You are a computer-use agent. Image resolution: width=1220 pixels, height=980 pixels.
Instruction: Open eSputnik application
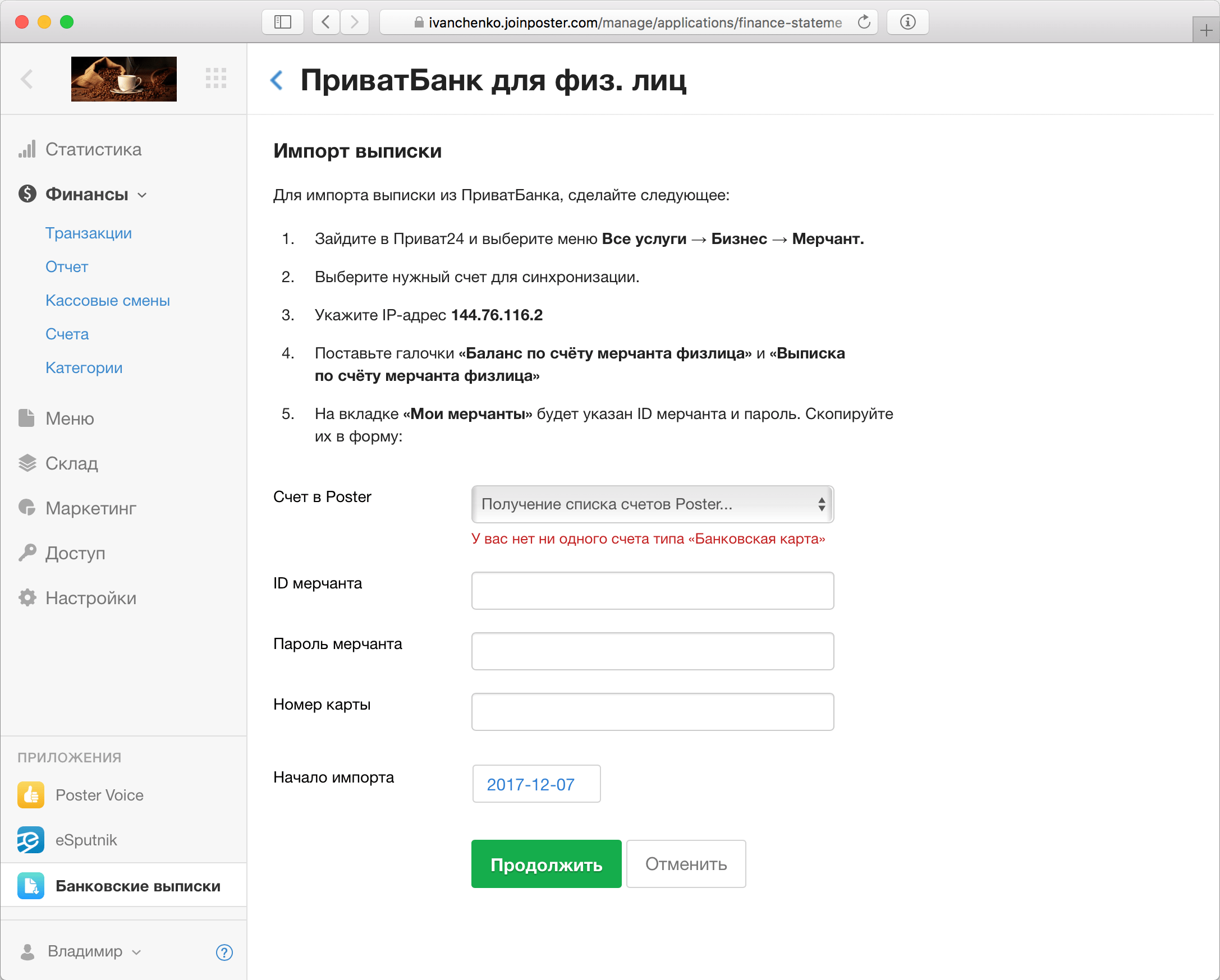(86, 840)
